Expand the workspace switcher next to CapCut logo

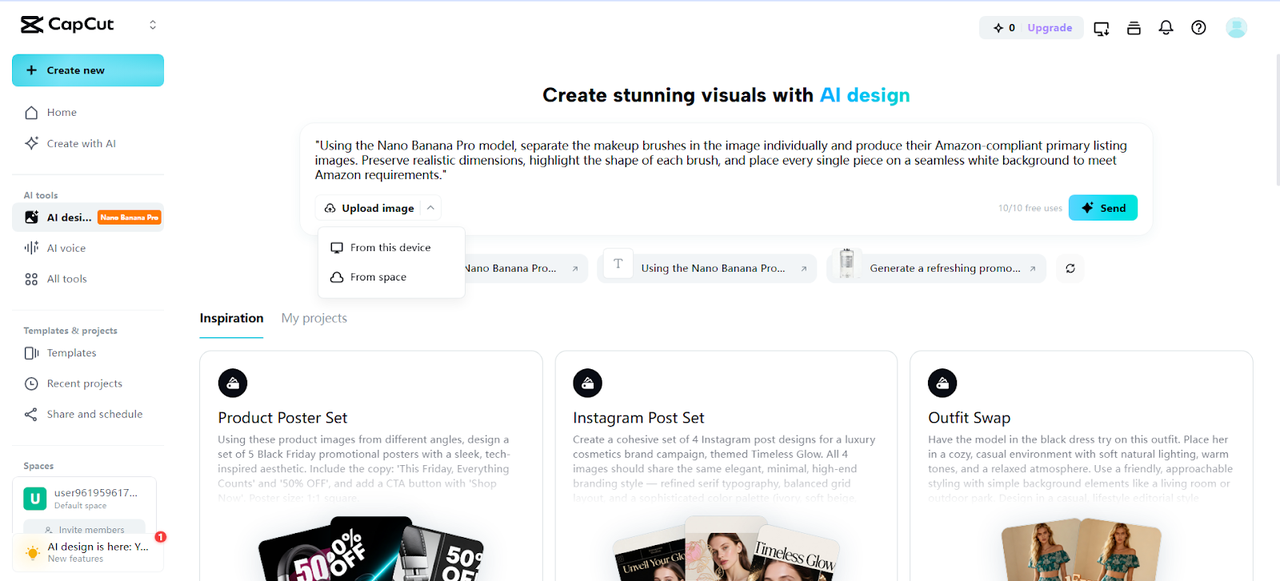pos(153,25)
